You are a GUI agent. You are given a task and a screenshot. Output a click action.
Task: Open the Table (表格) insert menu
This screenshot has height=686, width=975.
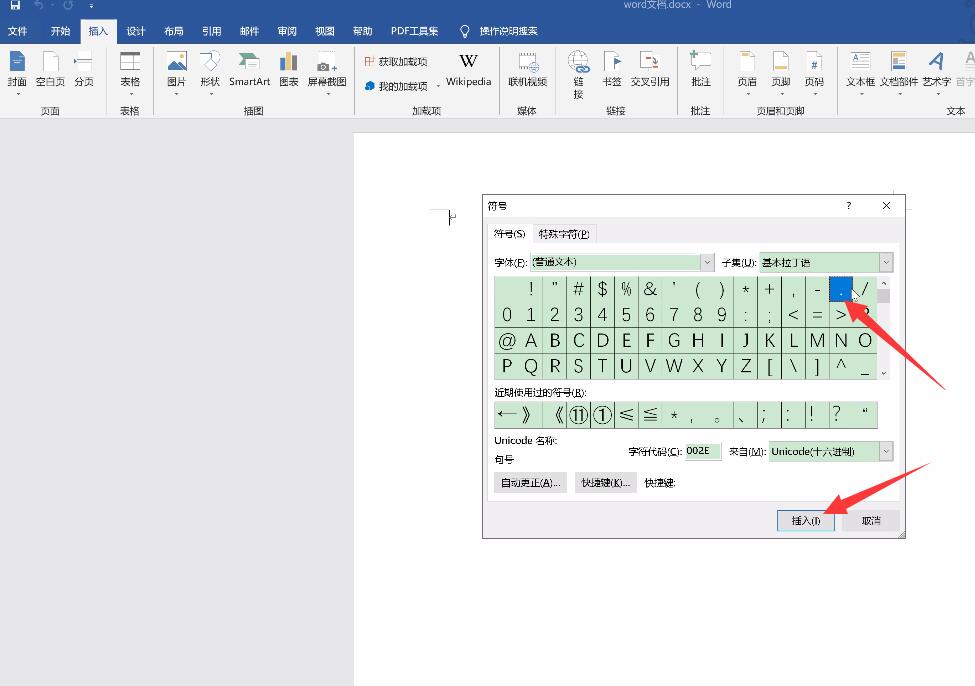pyautogui.click(x=130, y=73)
